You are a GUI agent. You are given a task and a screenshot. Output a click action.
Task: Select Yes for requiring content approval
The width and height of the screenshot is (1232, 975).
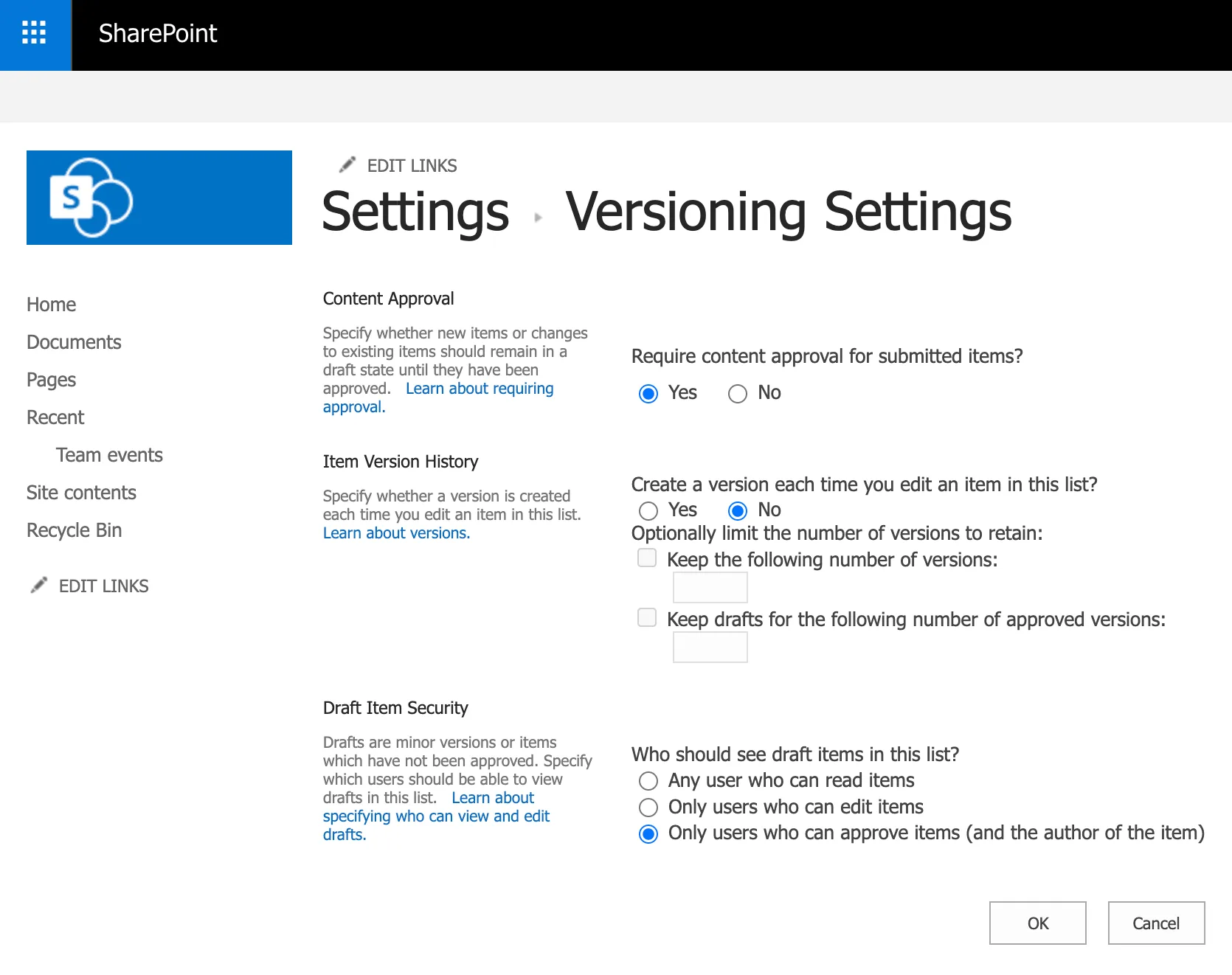(x=648, y=394)
